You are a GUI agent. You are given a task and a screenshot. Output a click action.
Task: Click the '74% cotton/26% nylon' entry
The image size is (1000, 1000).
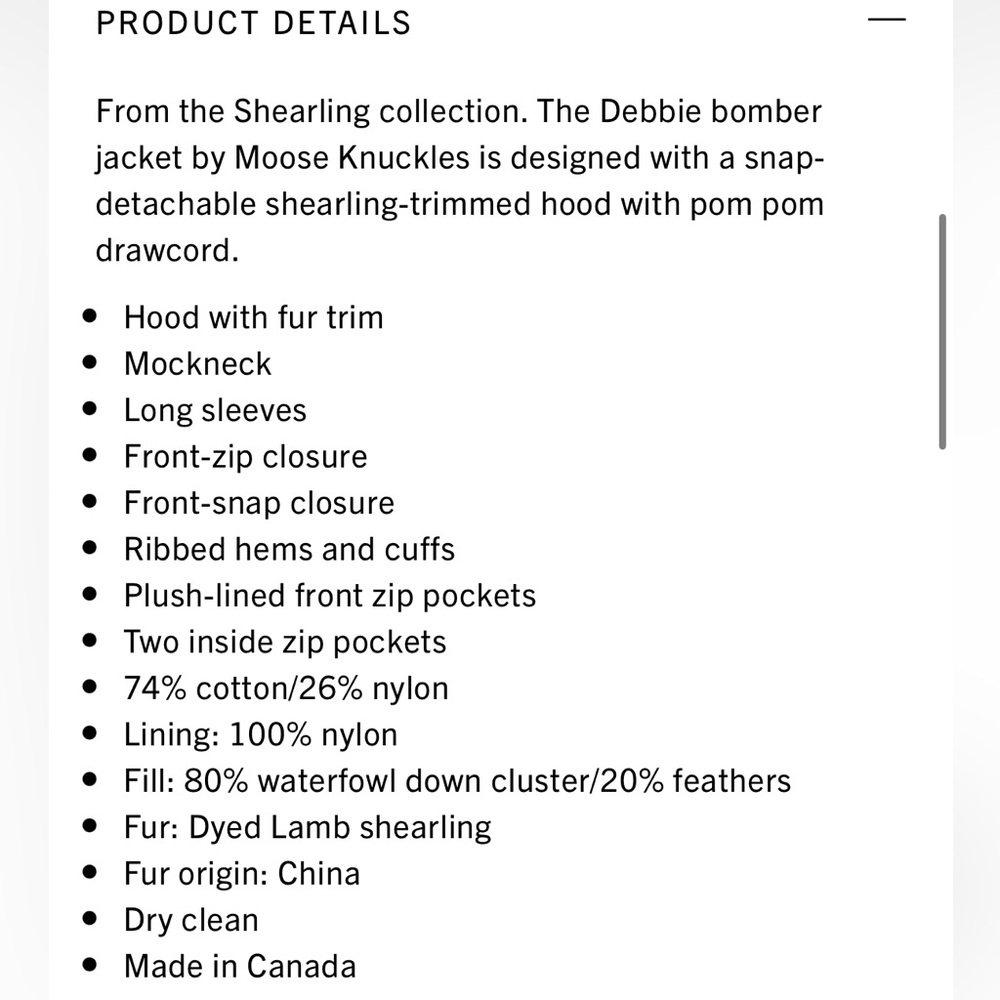click(286, 688)
